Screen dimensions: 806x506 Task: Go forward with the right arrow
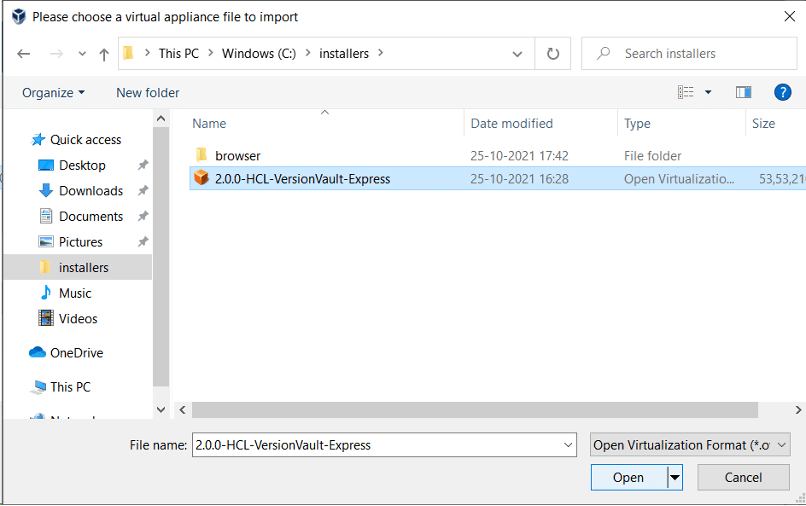(x=56, y=53)
